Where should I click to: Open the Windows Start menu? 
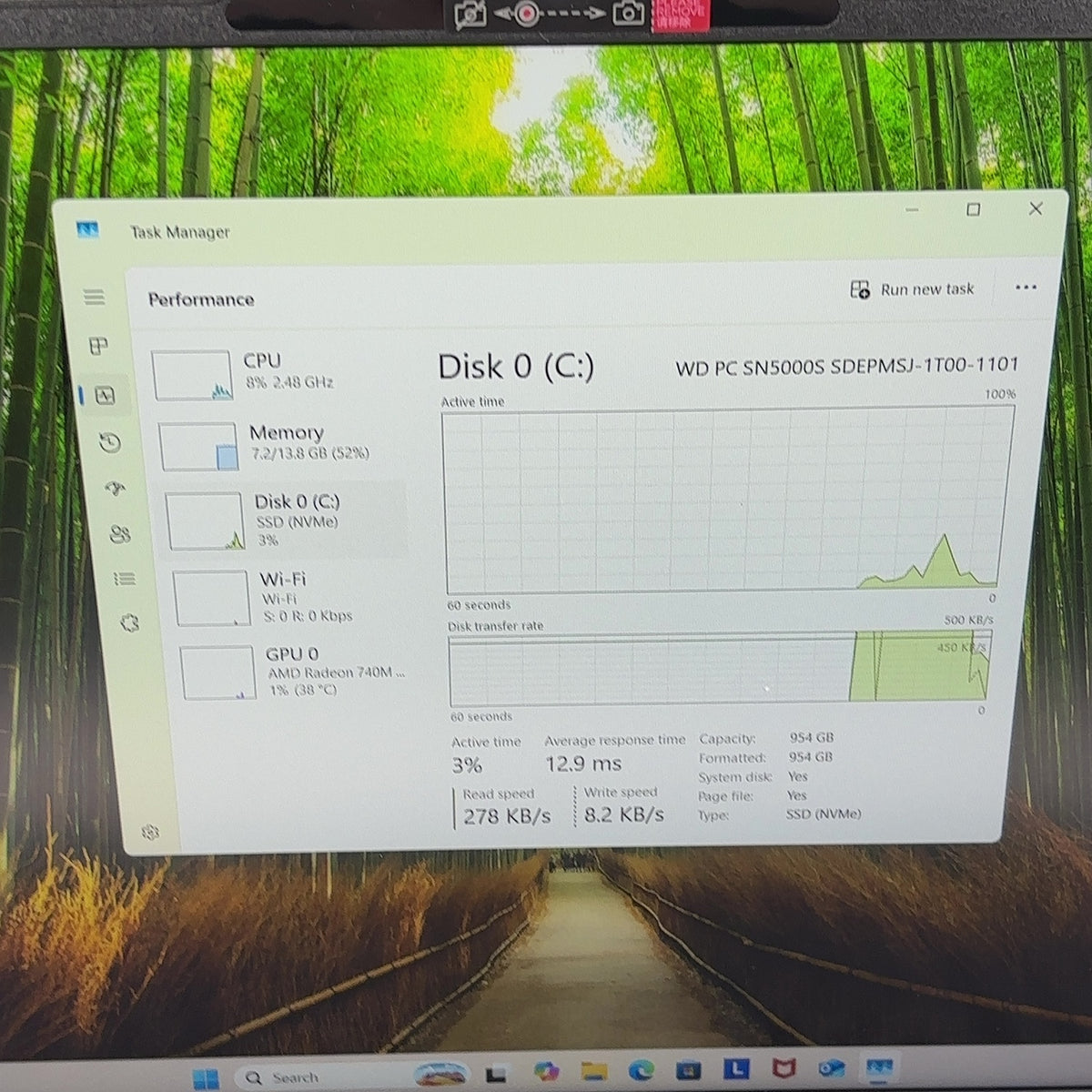206,1077
